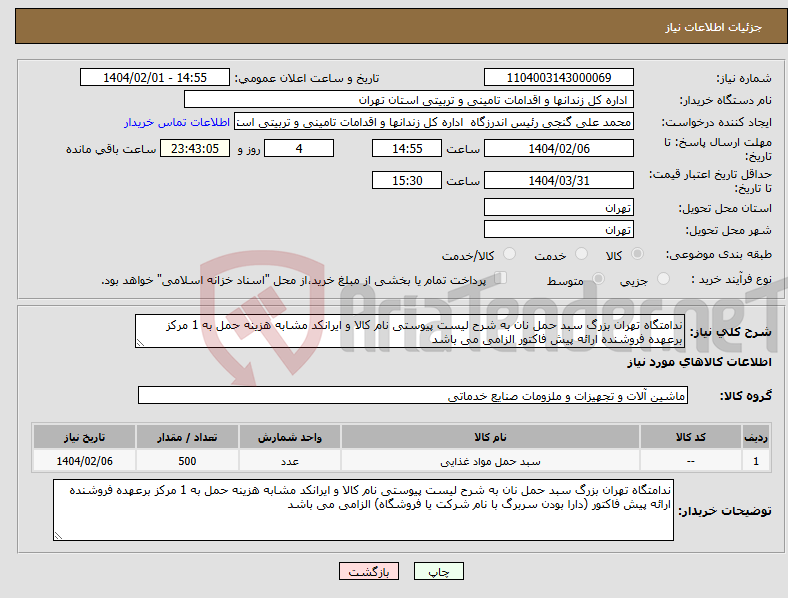788x598 pixels.
Task: Click the بازگشت (back) button
Action: pyautogui.click(x=369, y=571)
